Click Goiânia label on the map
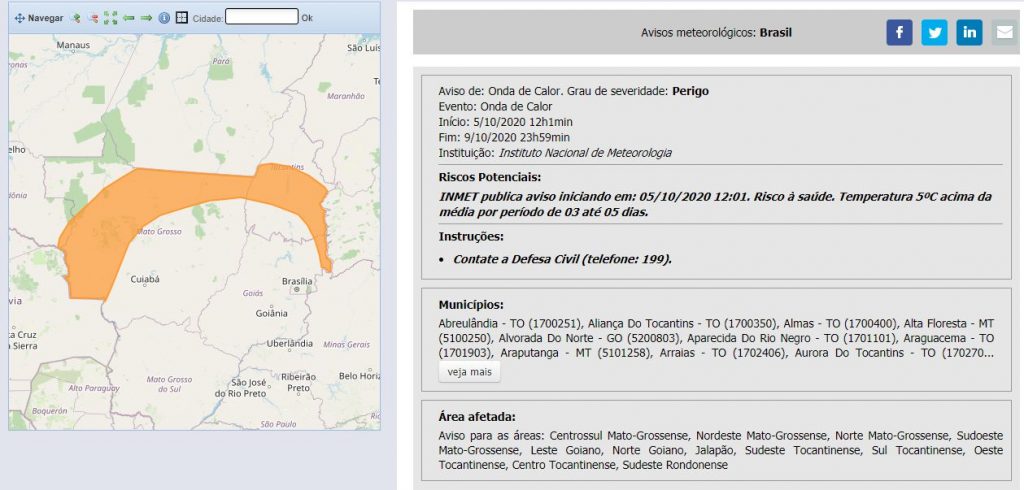Viewport: 1024px width, 490px height. (x=271, y=313)
